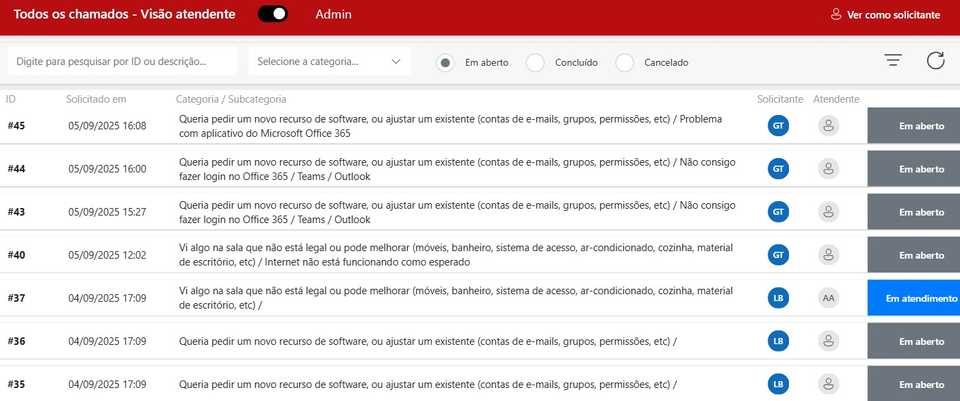Toggle the Admin view switch
This screenshot has height=401, width=960.
[x=272, y=14]
